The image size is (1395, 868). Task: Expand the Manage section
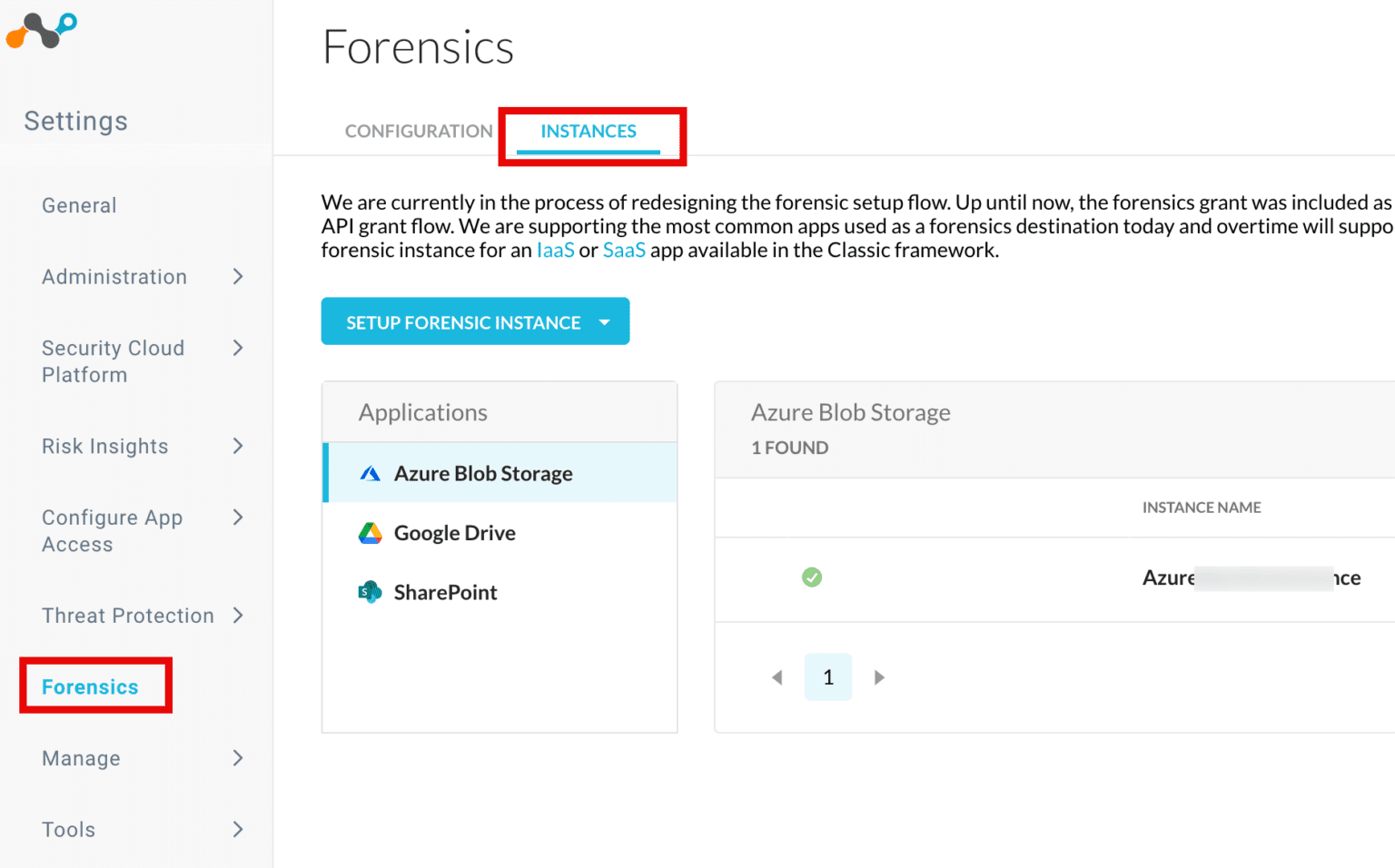click(238, 758)
